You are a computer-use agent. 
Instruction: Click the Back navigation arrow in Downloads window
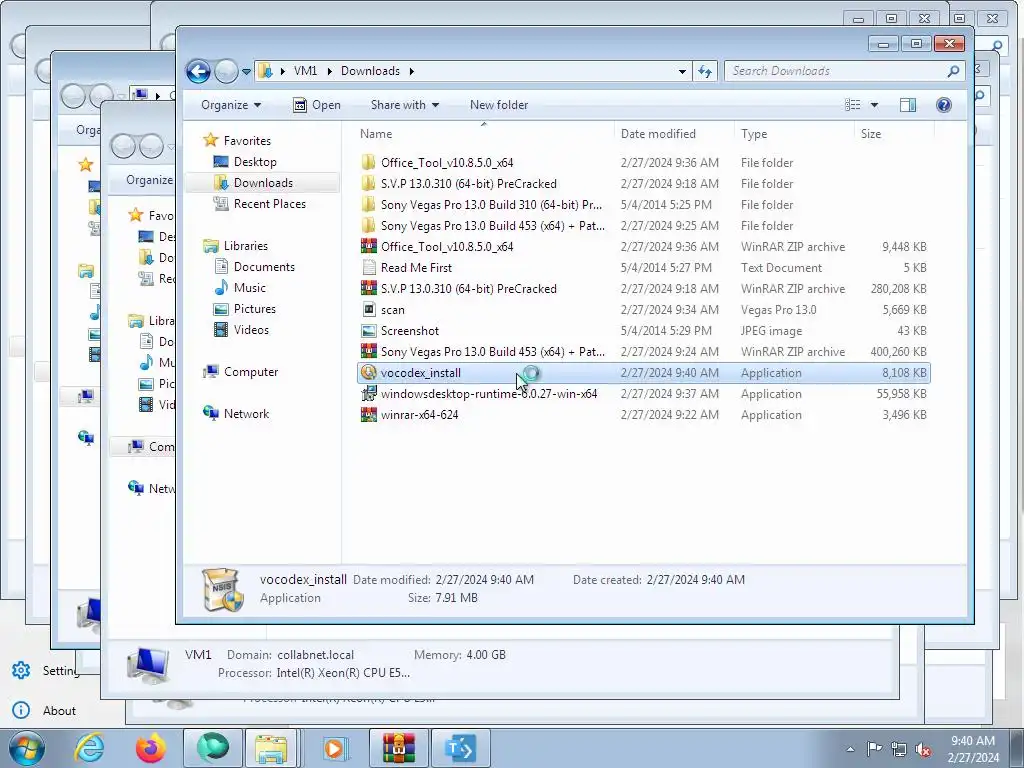point(199,71)
